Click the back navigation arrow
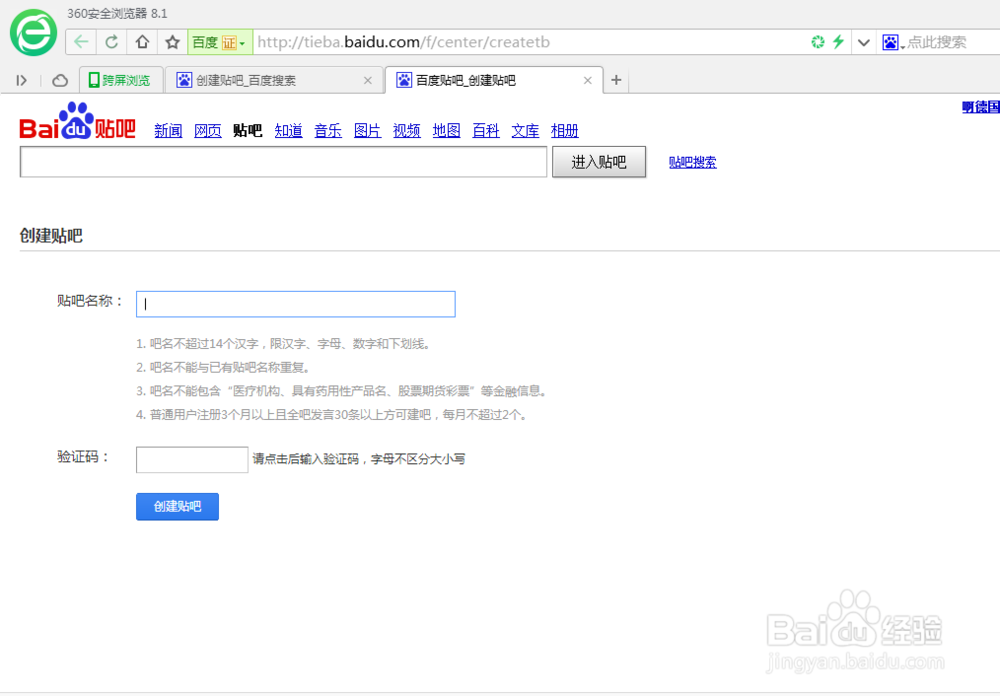This screenshot has width=1000, height=696. pyautogui.click(x=79, y=42)
